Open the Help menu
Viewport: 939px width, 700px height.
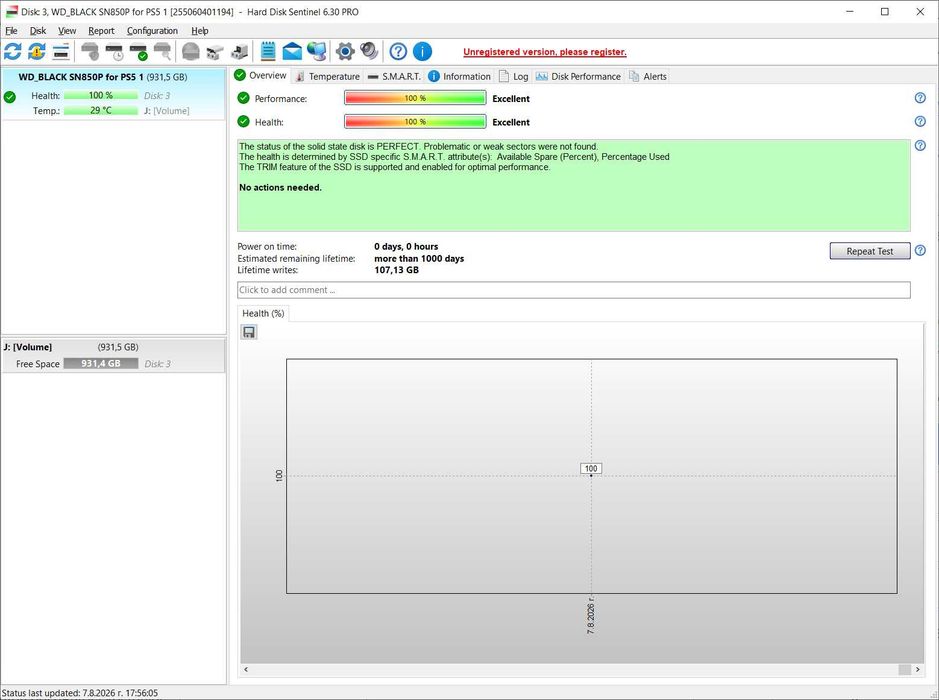click(x=200, y=31)
